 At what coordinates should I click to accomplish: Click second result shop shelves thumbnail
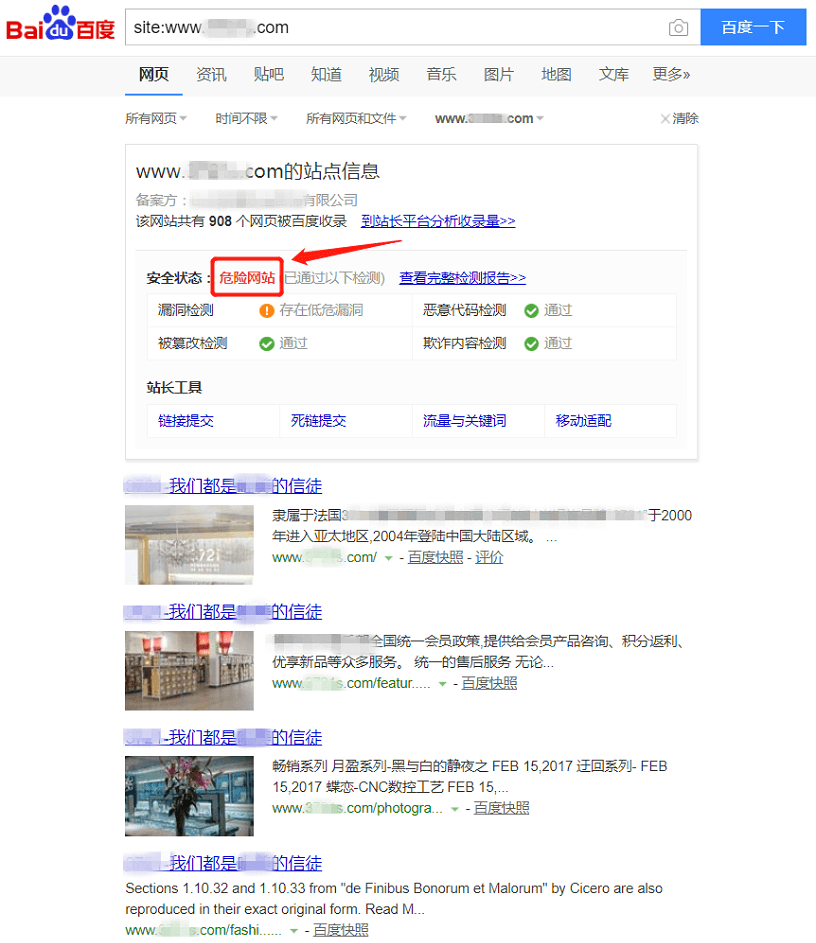tap(189, 671)
